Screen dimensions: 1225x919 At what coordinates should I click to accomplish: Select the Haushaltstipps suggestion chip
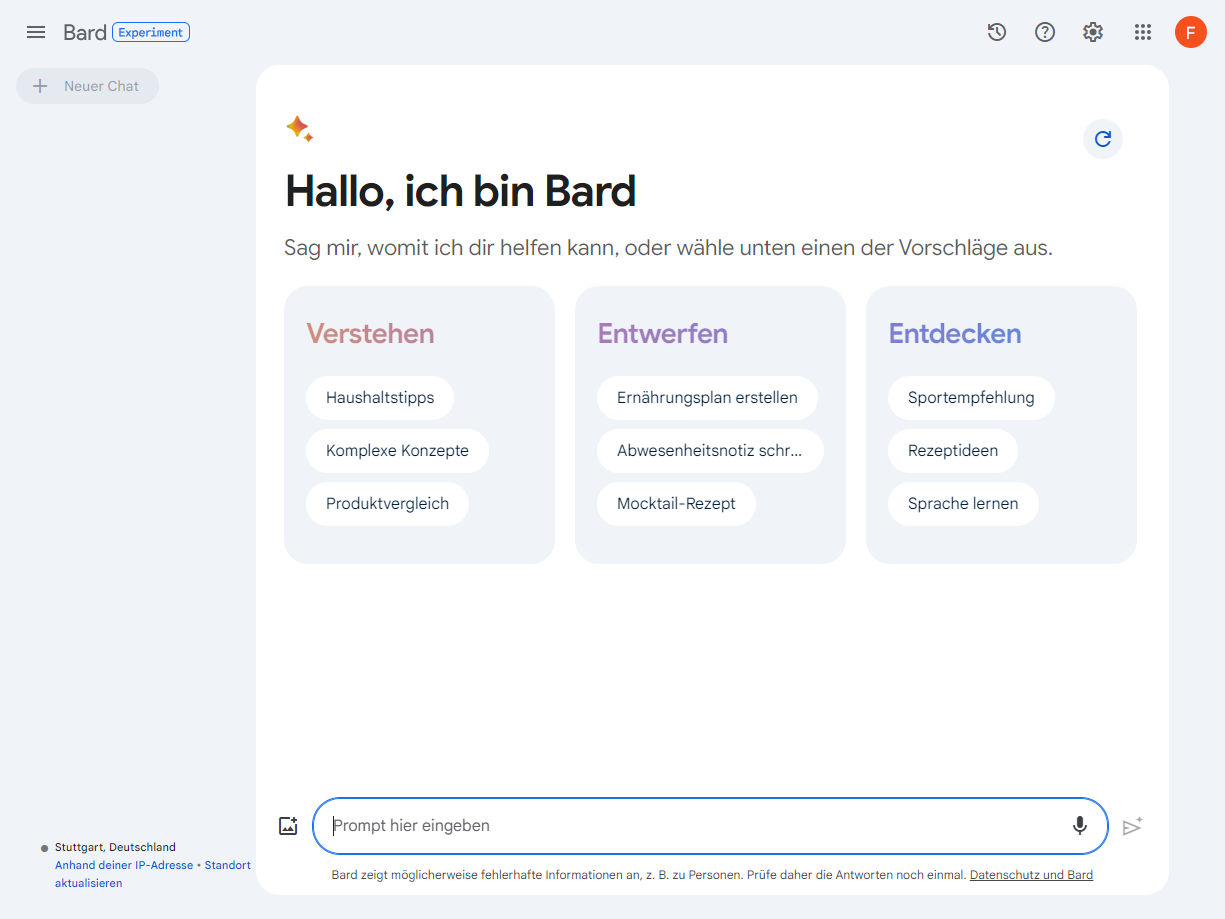(379, 397)
